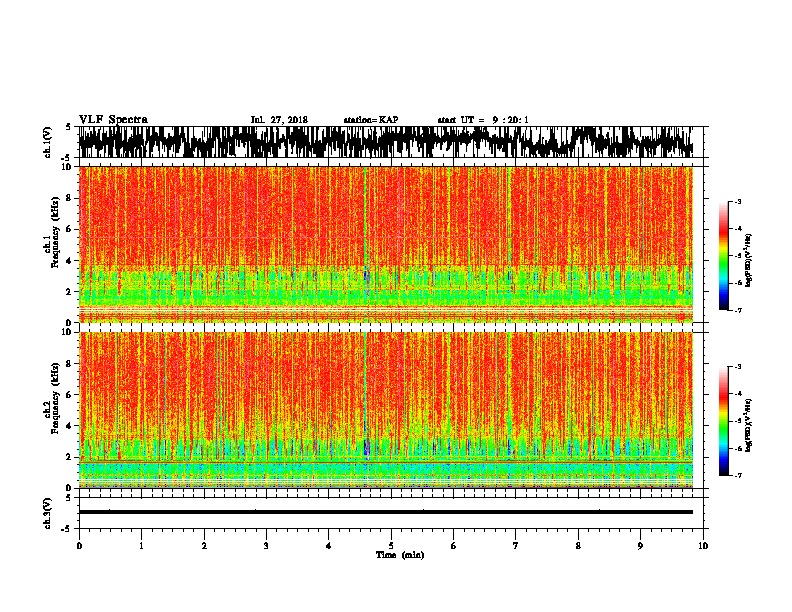Click the ch.1(V) waveform trace panel
This screenshot has height=612, width=792.
[390, 142]
